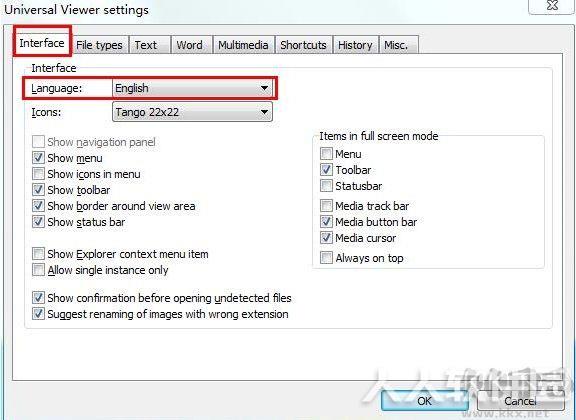Toggle the Show status bar checkbox
Viewport: 576px width, 420px height.
pos(38,222)
